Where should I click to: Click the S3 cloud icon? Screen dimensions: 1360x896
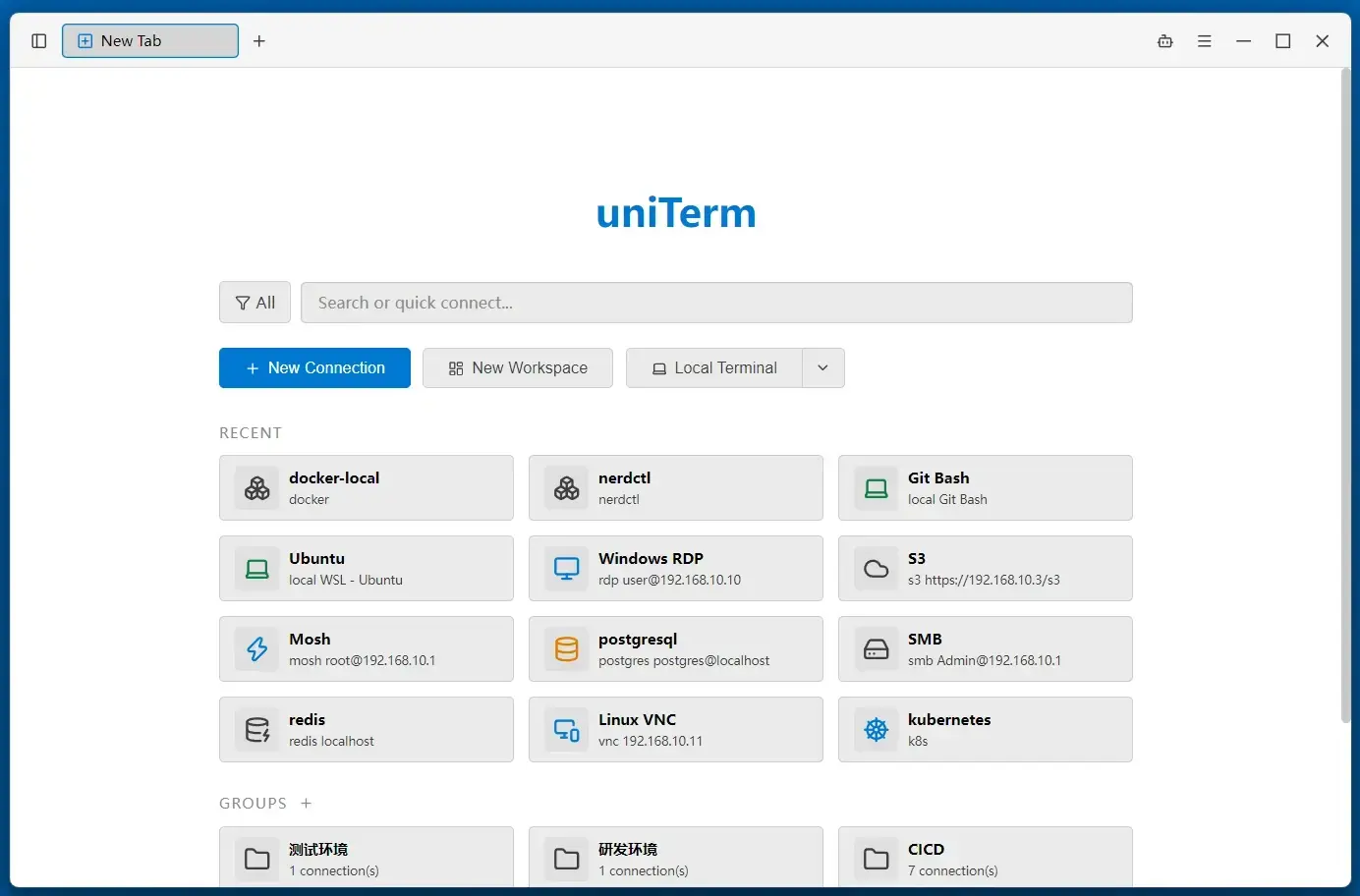[x=877, y=569]
